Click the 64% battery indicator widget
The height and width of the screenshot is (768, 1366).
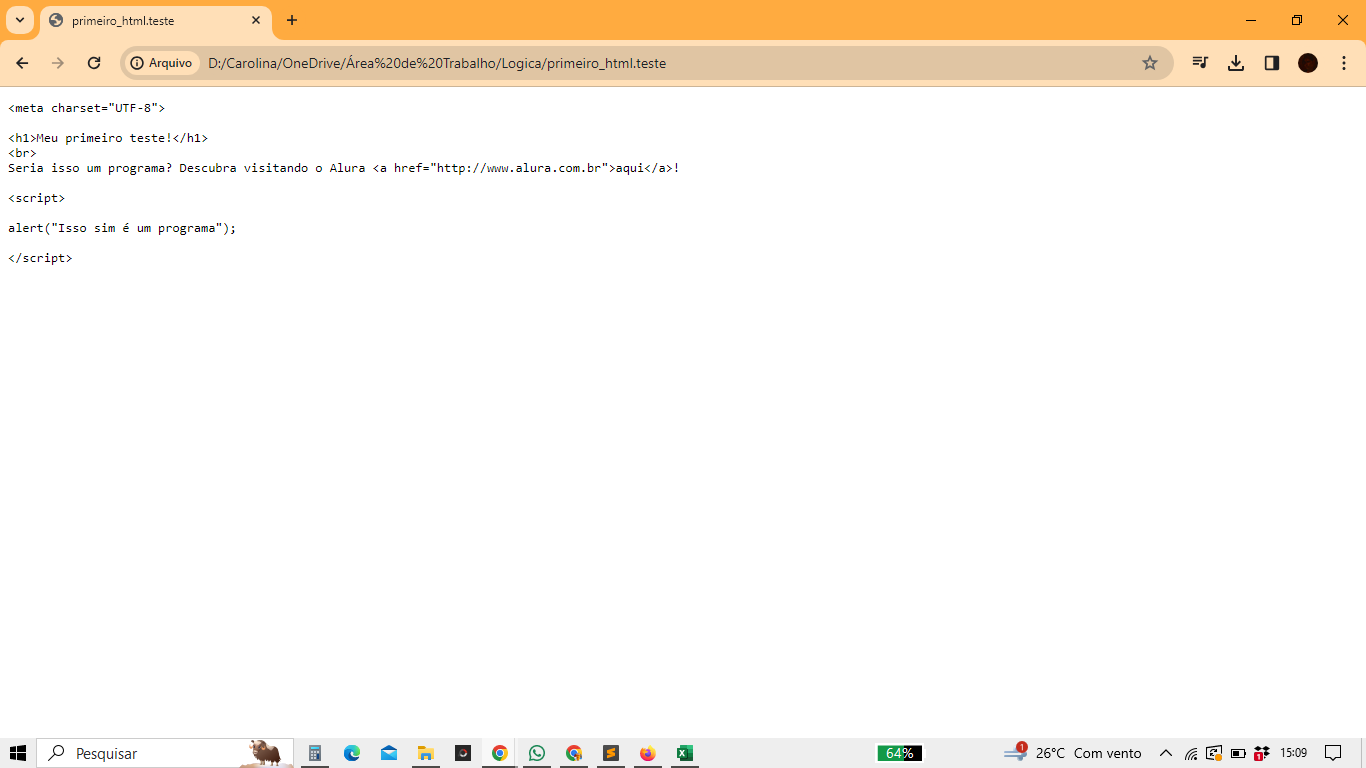tap(900, 753)
